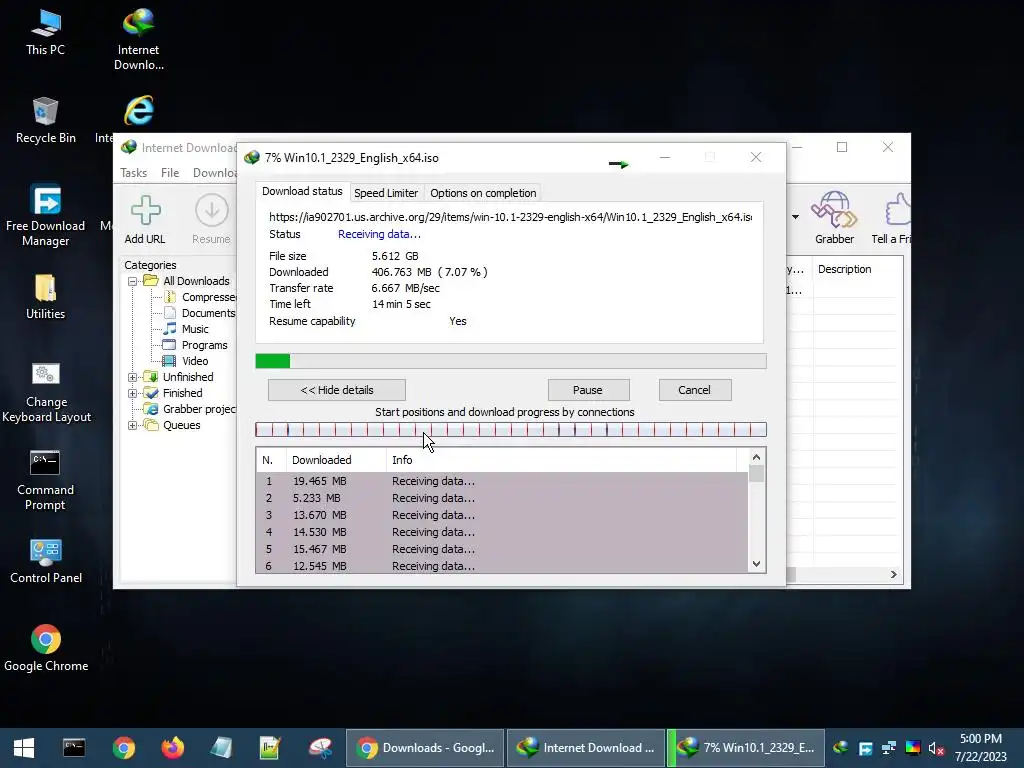This screenshot has height=768, width=1024.
Task: Open dropdown arrow left of Grabber
Action: [x=795, y=216]
